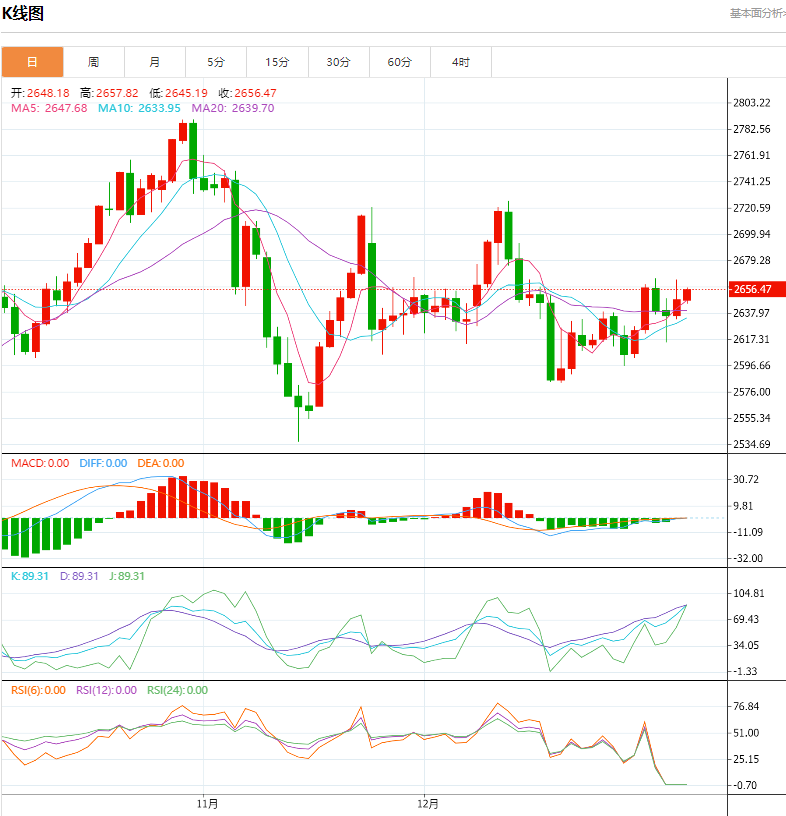Show the 30分 interval chart

coord(338,62)
